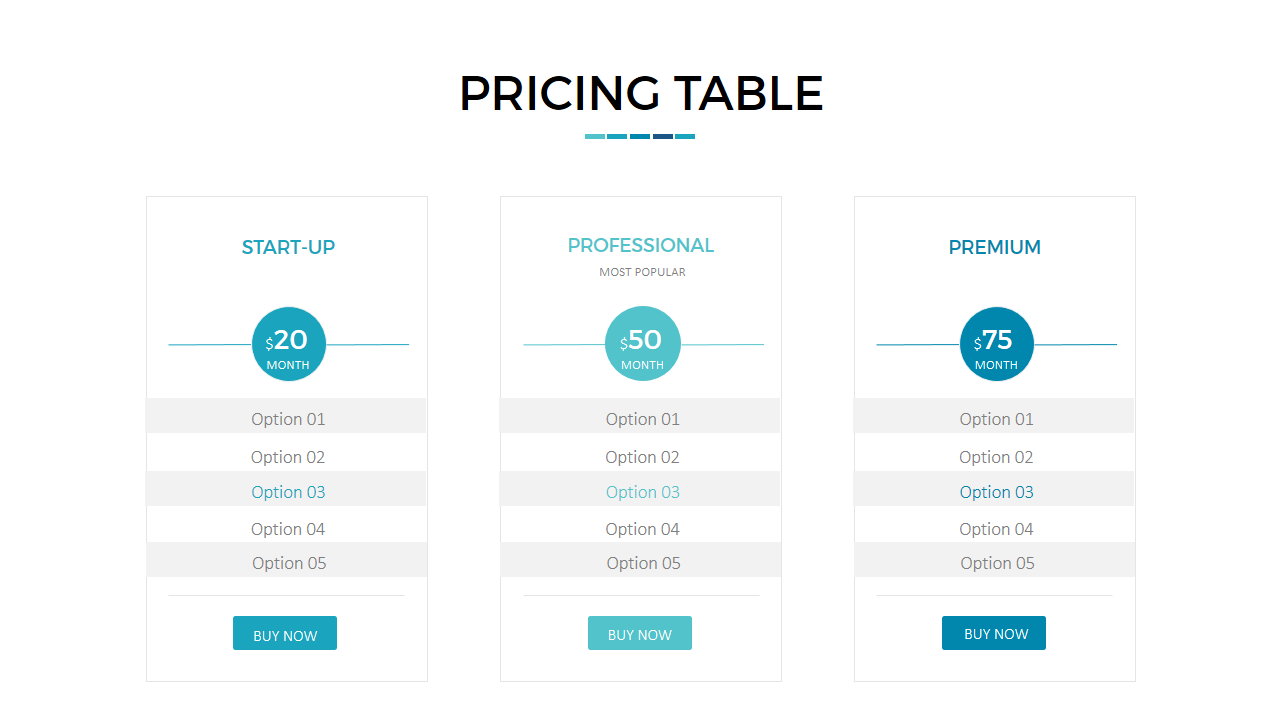
Task: Open the Start-Up plan heading
Action: click(288, 247)
